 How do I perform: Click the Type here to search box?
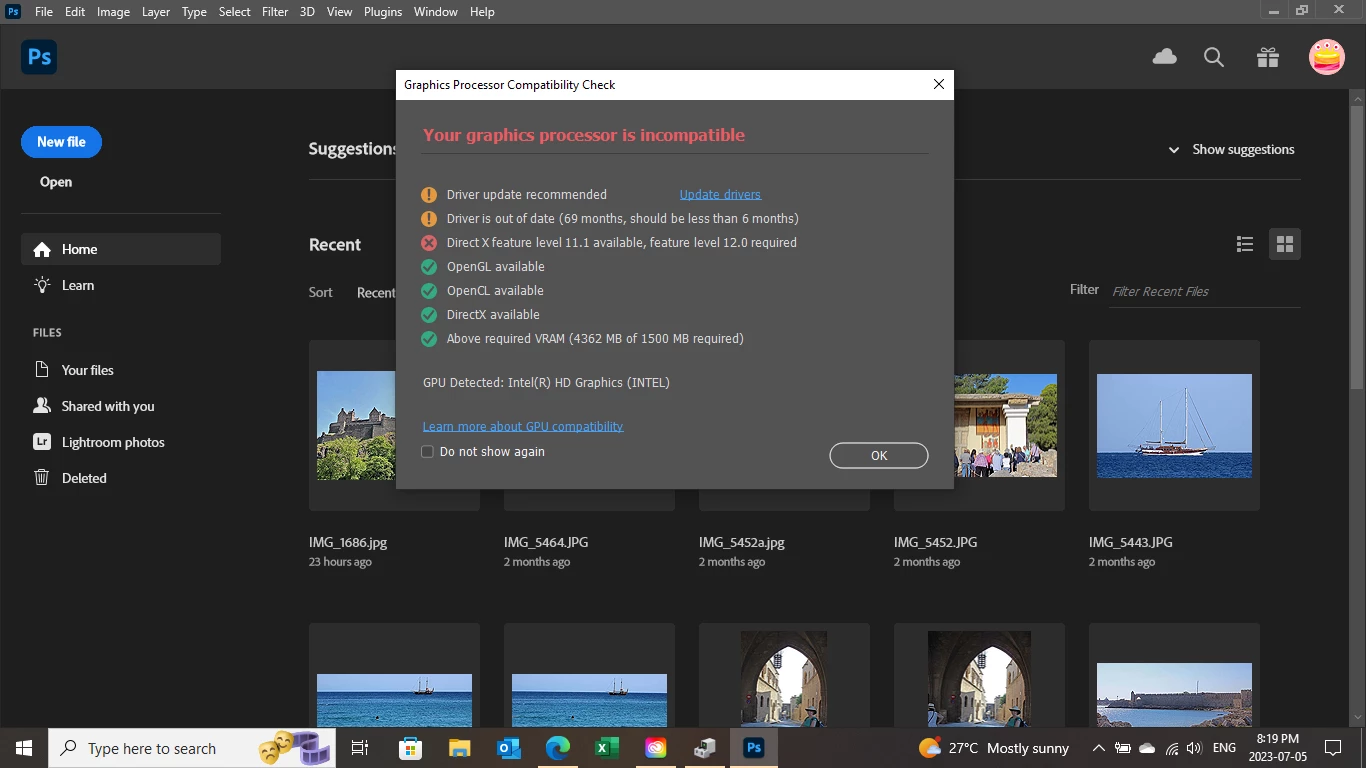[x=192, y=748]
